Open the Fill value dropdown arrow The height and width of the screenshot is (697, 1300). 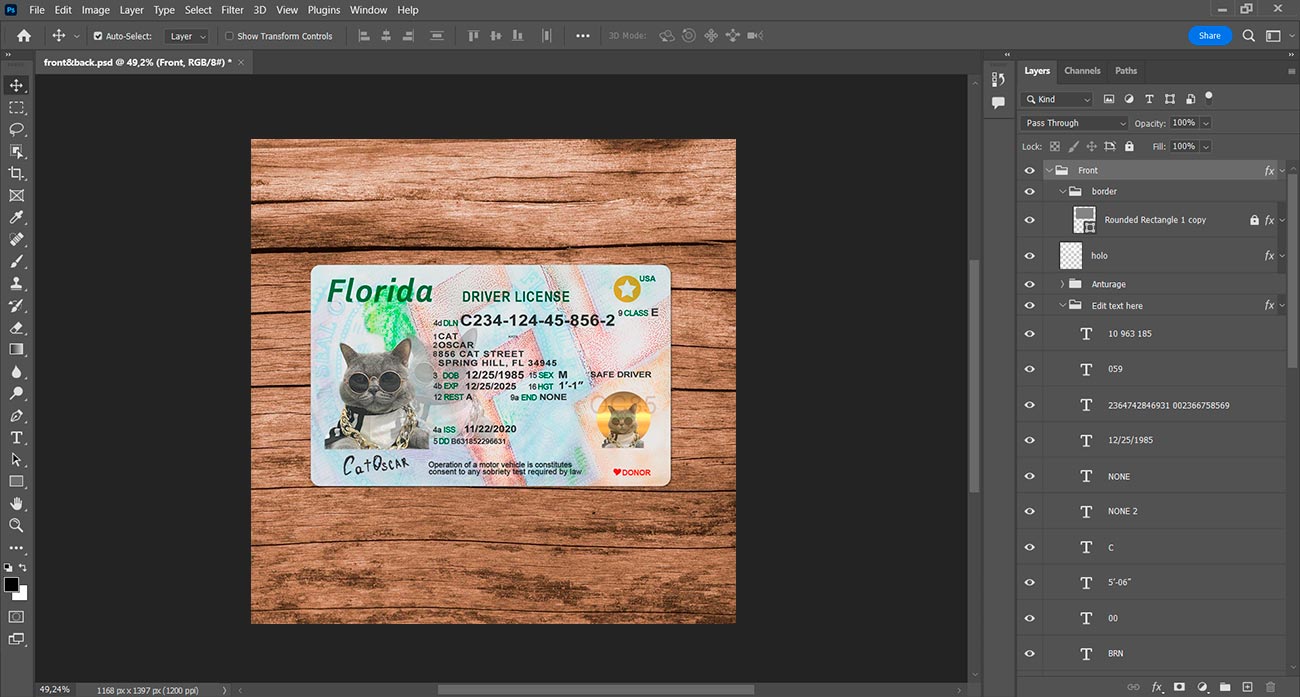pyautogui.click(x=1205, y=146)
